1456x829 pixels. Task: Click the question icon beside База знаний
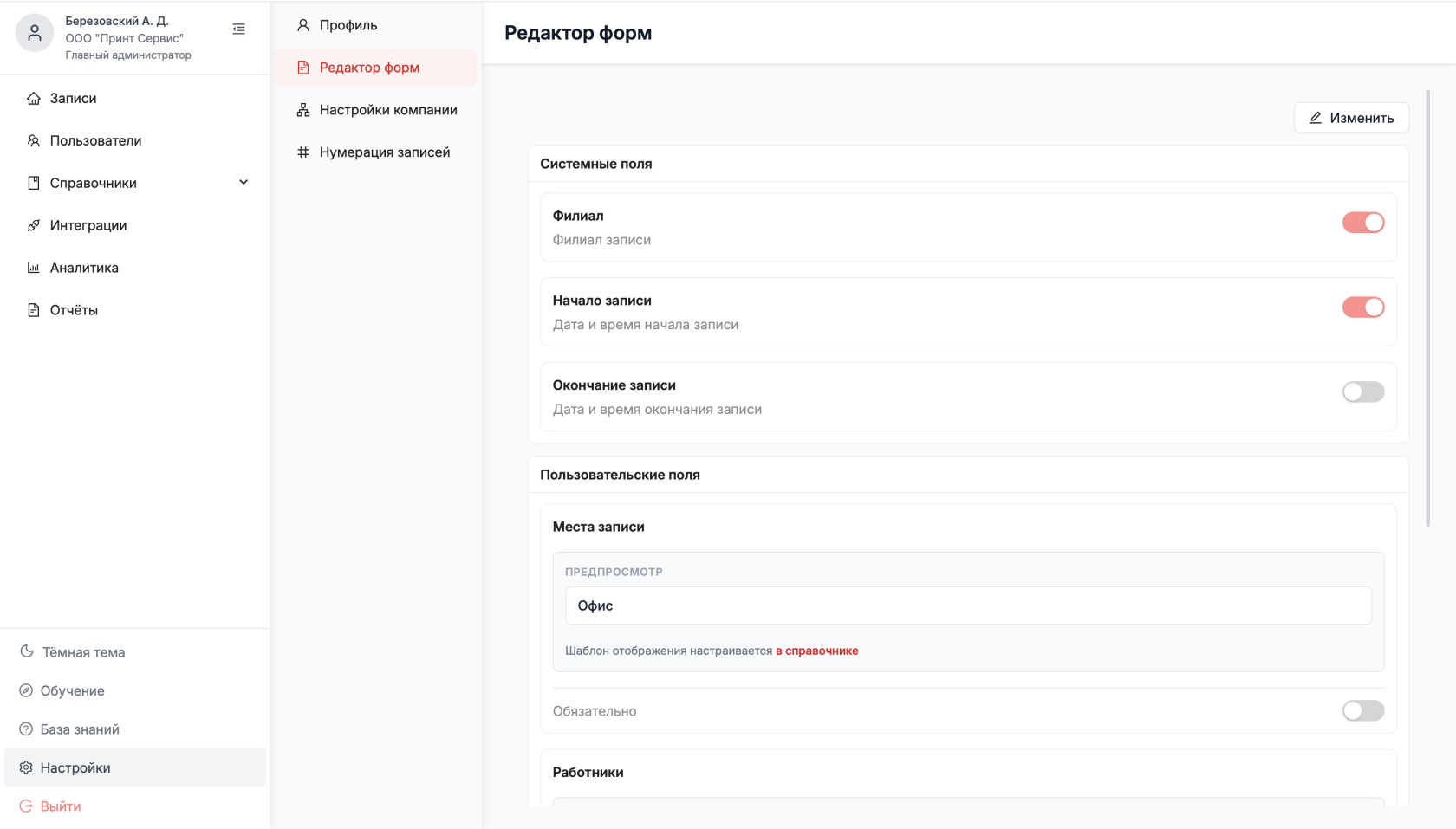click(26, 729)
